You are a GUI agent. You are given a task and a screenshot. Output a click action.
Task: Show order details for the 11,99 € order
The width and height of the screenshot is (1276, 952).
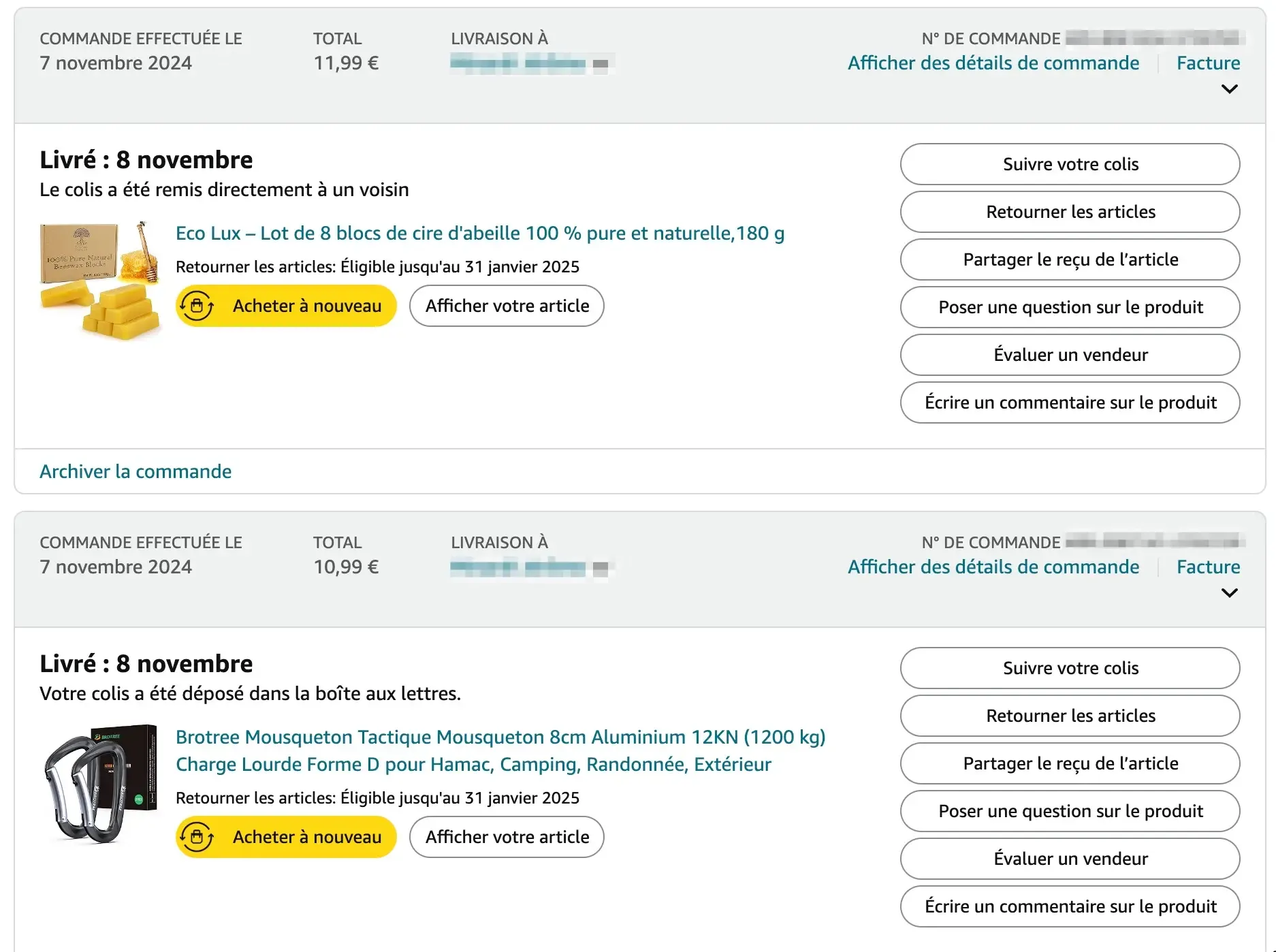(x=993, y=63)
